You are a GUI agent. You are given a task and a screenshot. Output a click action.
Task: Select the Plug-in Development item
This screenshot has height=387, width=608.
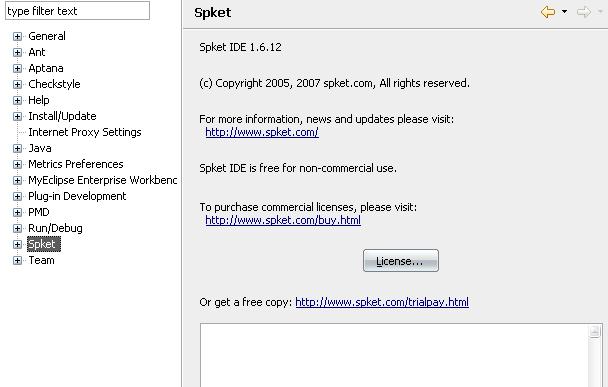[77, 196]
